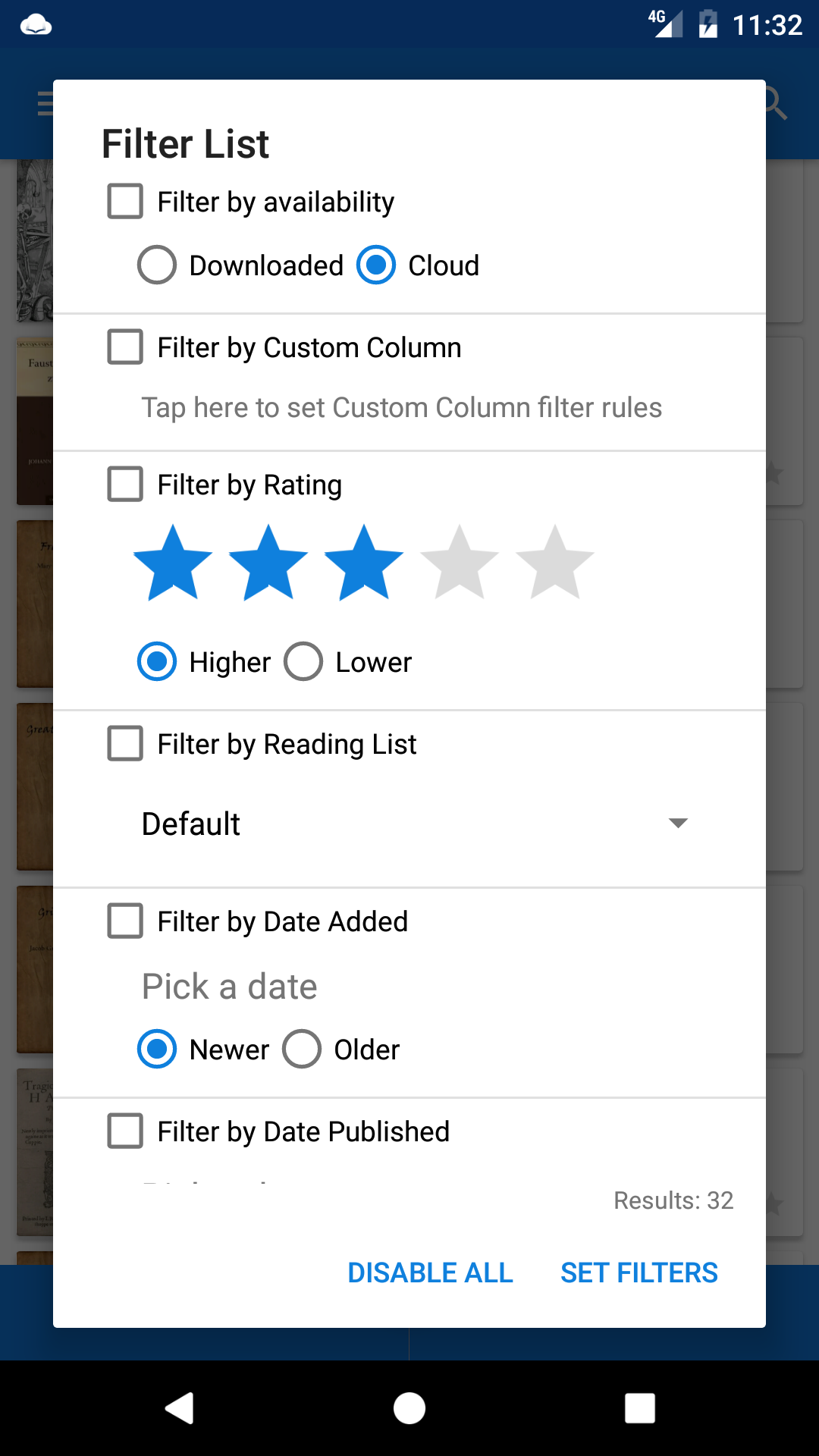Viewport: 819px width, 1456px height.
Task: Tap the Android home circle icon
Action: click(x=409, y=1408)
